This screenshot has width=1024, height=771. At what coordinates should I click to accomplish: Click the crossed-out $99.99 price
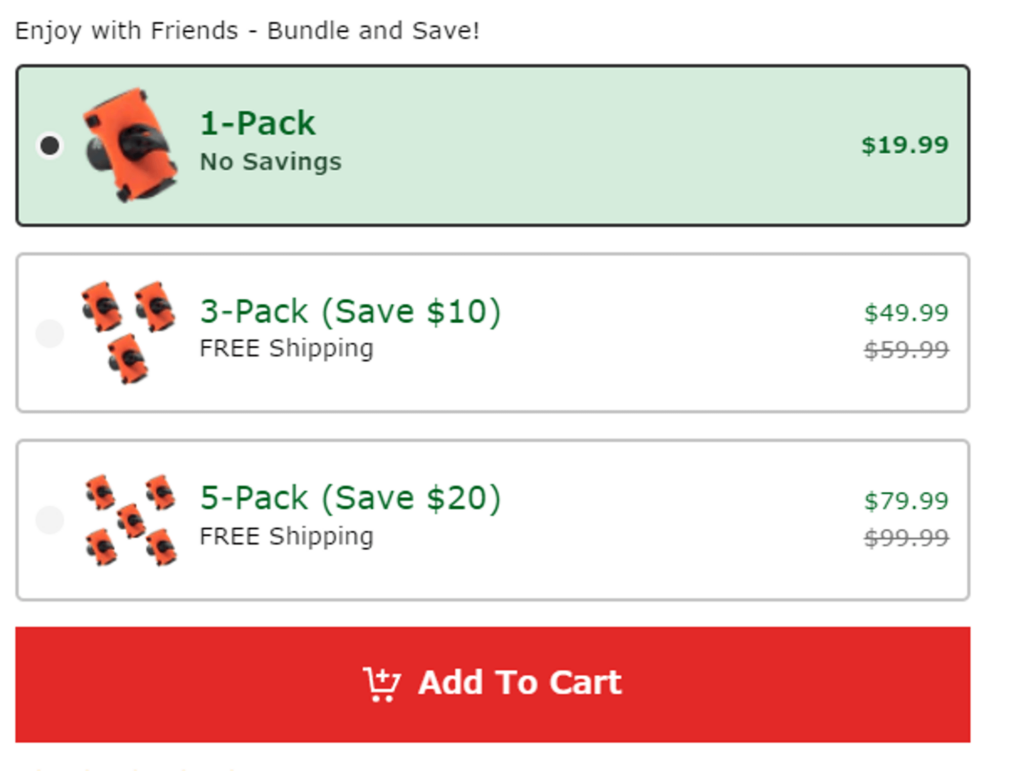coord(906,538)
